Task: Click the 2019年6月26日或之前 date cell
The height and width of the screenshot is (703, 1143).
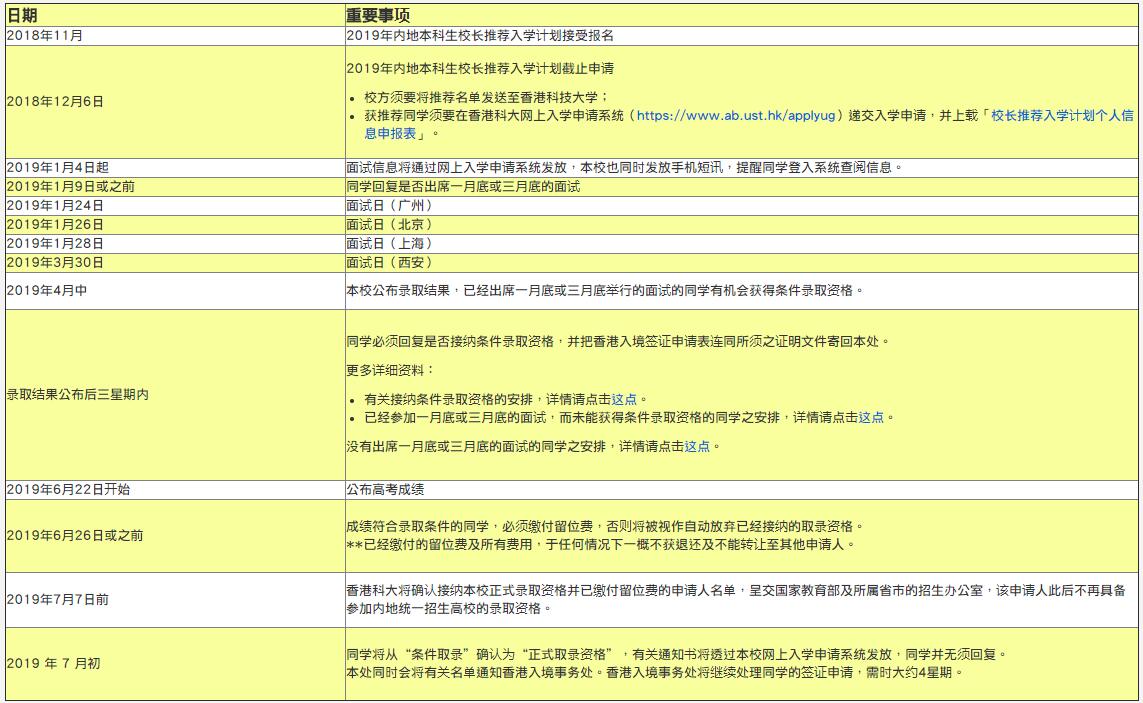Action: (75, 535)
